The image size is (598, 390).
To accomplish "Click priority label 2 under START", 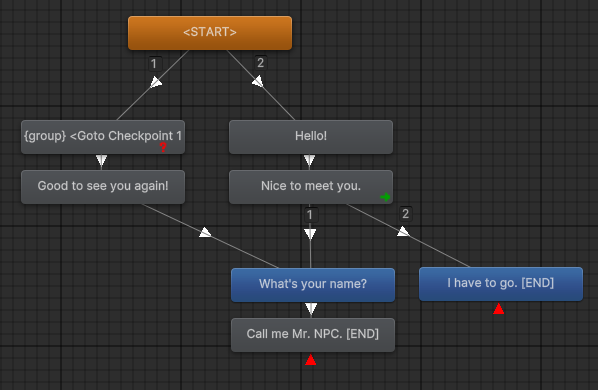I will click(x=260, y=63).
